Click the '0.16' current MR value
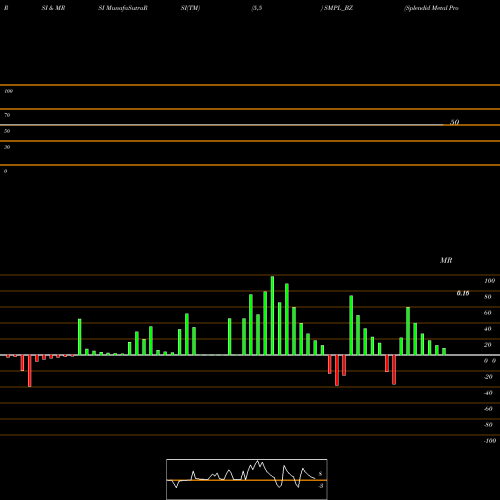This screenshot has height=500, width=500. coord(463,293)
